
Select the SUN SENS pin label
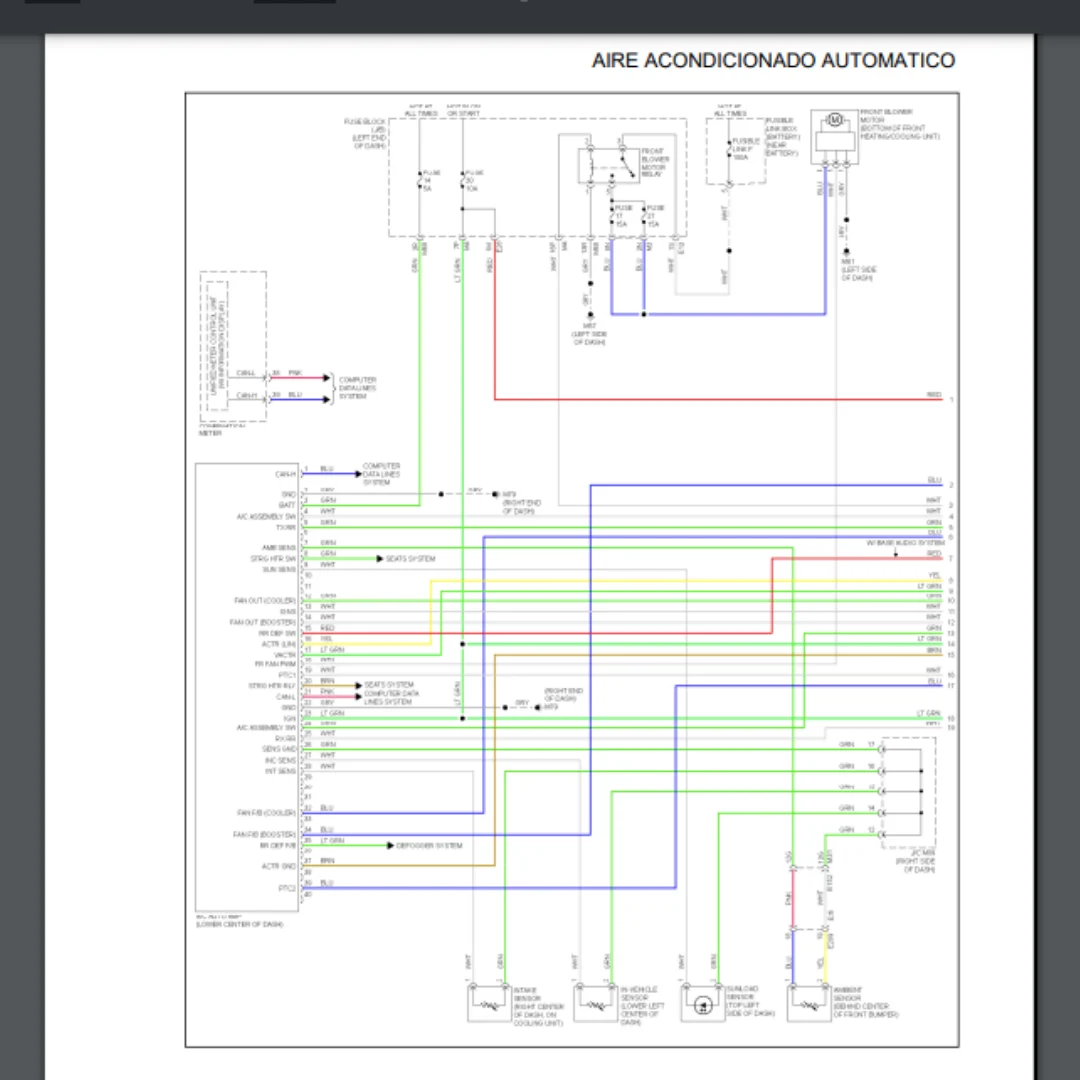pyautogui.click(x=279, y=570)
